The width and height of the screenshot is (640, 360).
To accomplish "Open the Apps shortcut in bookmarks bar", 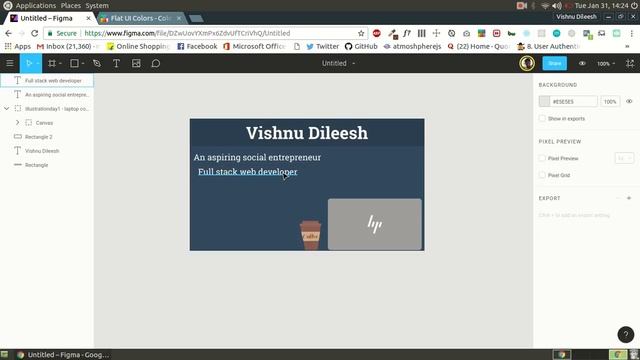I will [18, 47].
